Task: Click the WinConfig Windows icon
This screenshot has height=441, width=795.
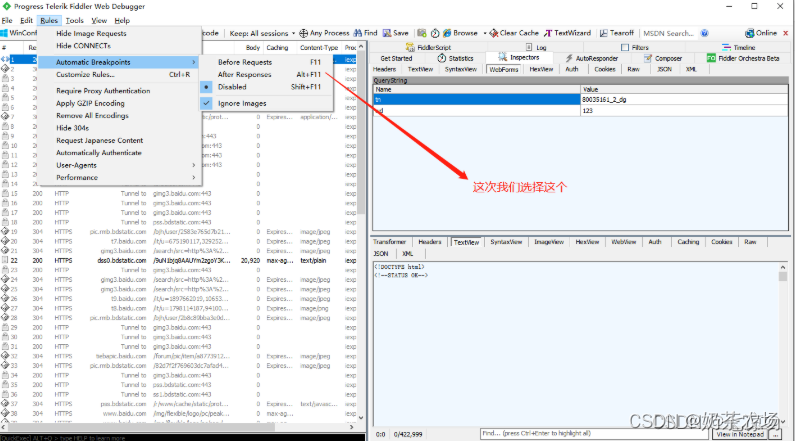Action: [4, 33]
